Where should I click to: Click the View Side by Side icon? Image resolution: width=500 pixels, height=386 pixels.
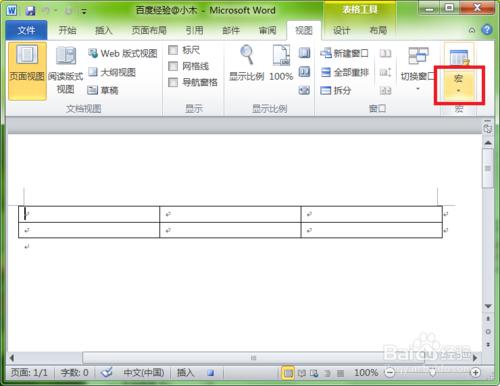[x=385, y=53]
